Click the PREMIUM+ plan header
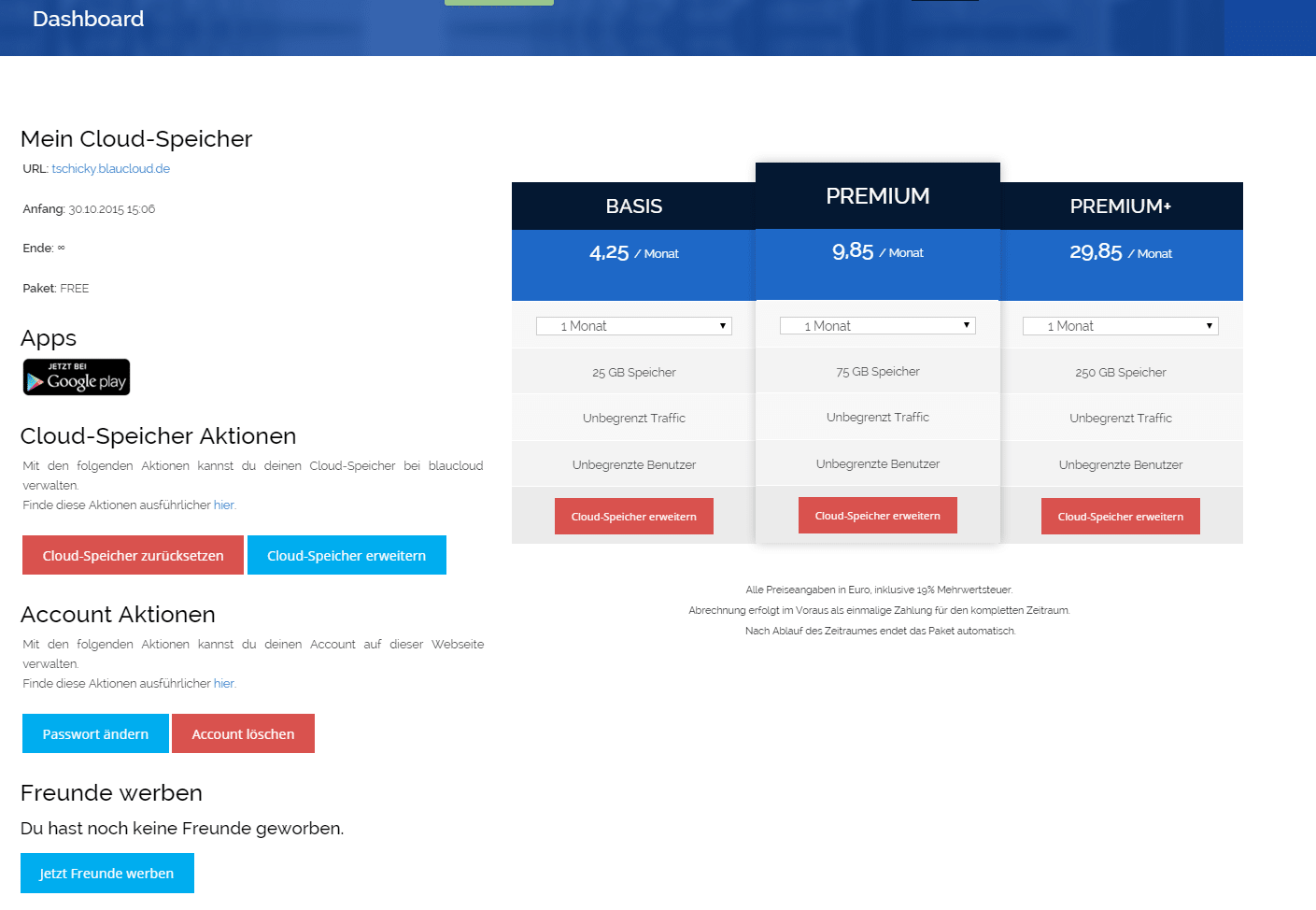1316x910 pixels. [x=1120, y=206]
